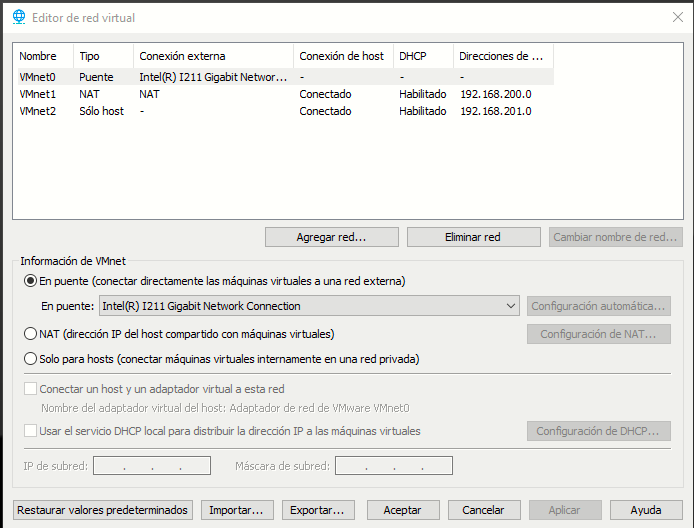Select the 'Solo para hosts' radio option
The width and height of the screenshot is (694, 528).
tap(30, 359)
